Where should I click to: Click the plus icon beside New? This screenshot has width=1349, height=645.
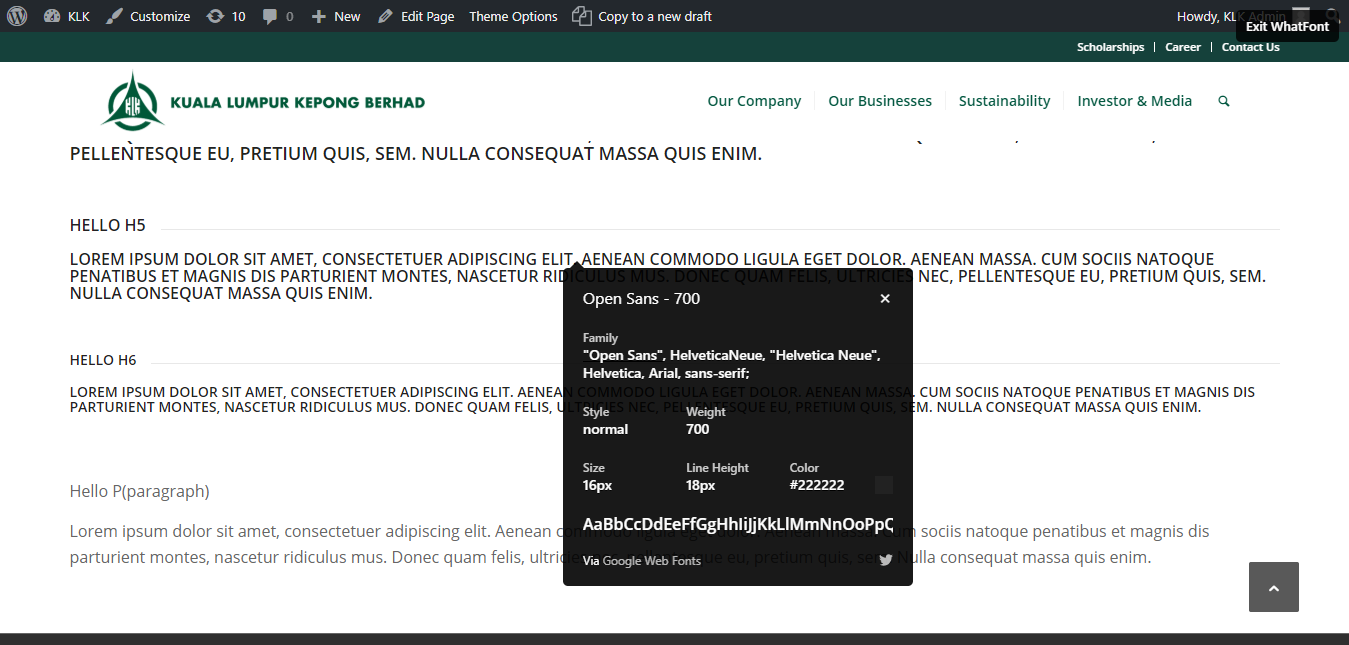point(319,16)
